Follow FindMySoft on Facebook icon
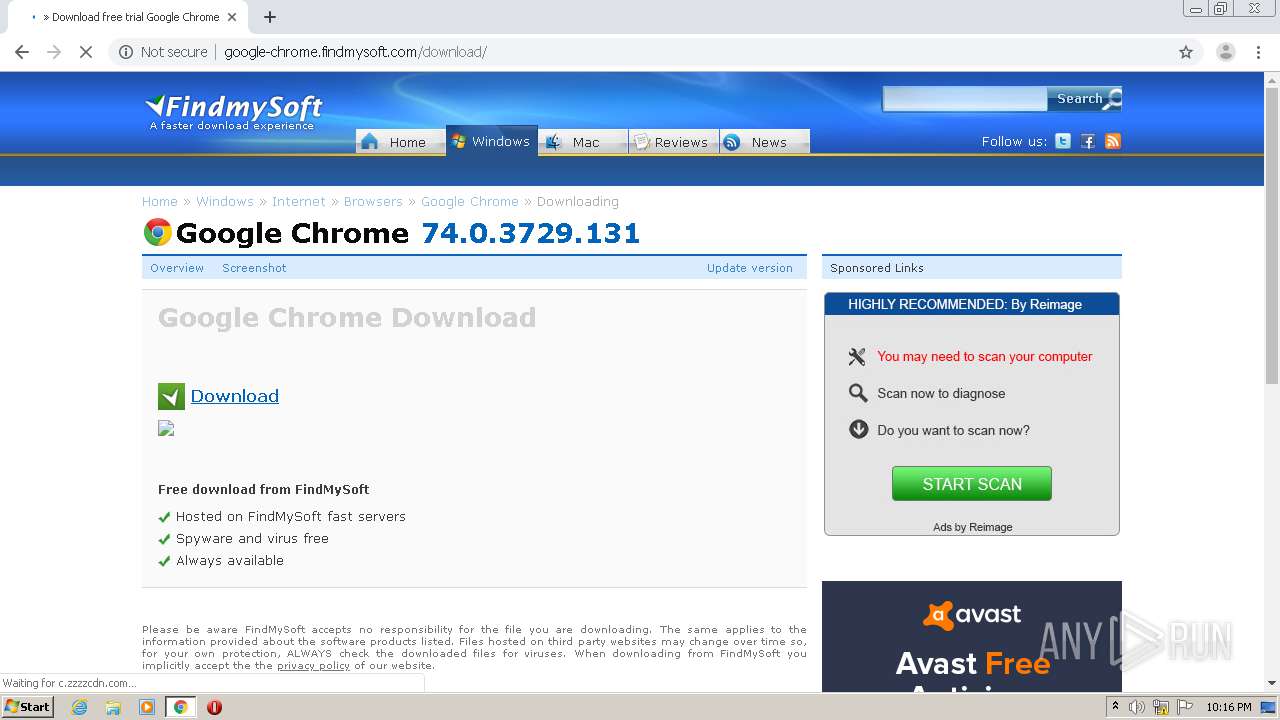Screen dimensions: 1280x720 click(1088, 141)
